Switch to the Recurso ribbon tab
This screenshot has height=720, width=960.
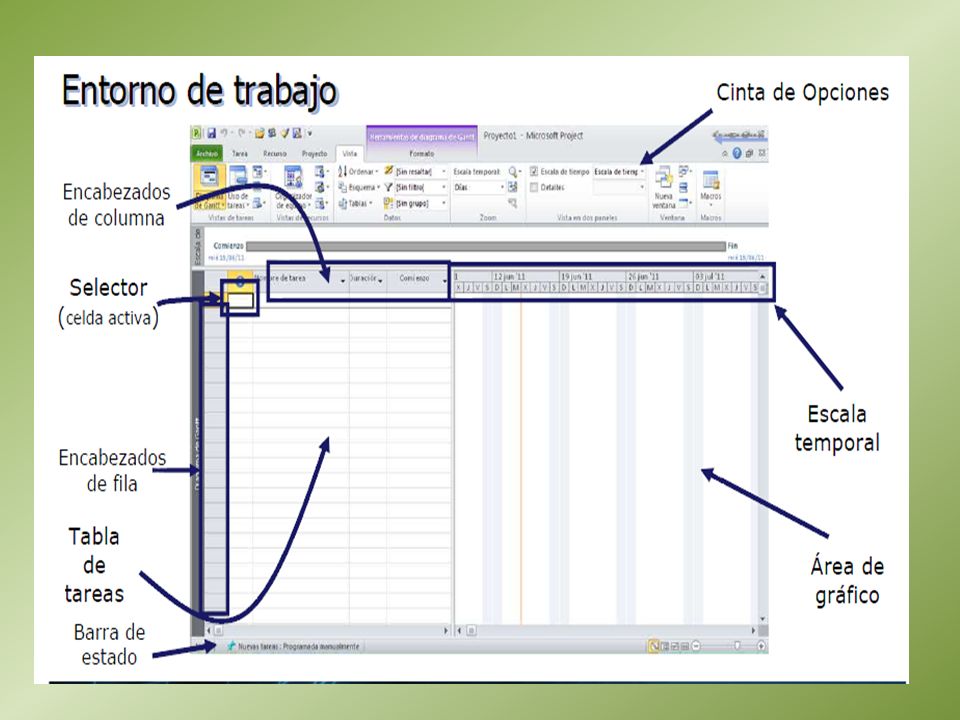click(275, 154)
